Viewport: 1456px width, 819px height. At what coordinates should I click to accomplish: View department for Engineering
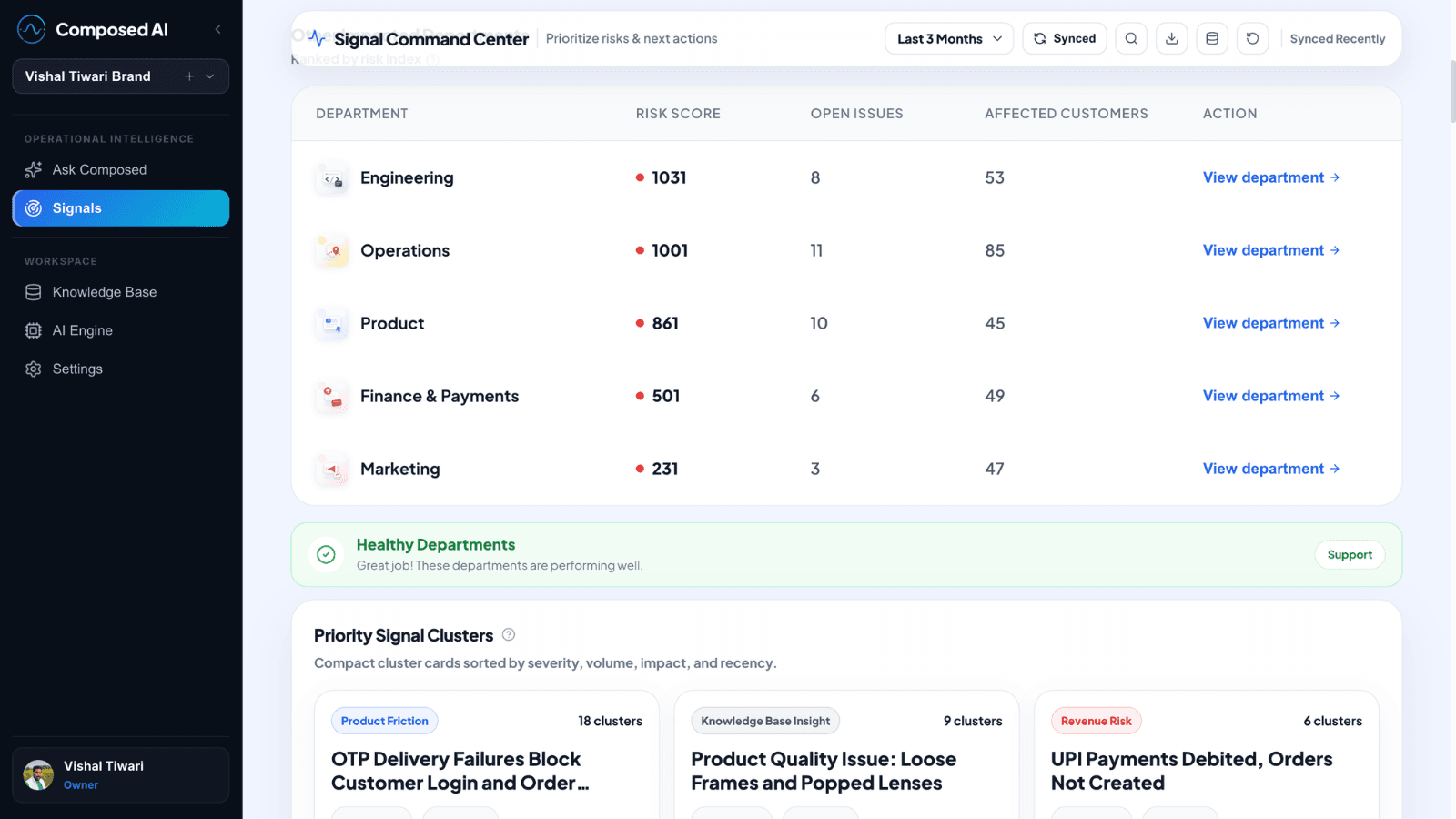tap(1271, 177)
